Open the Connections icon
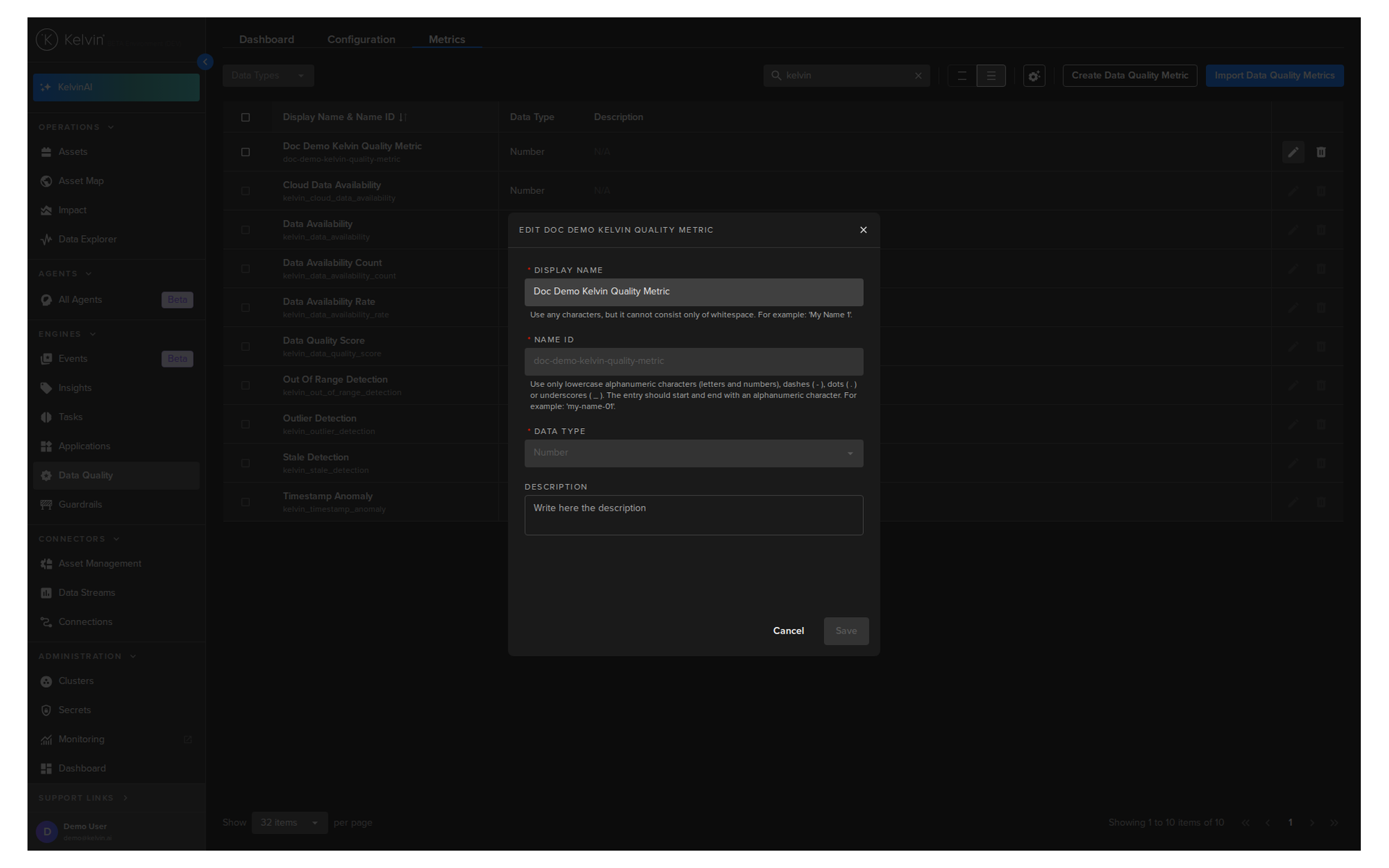Image resolution: width=1389 pixels, height=868 pixels. pos(46,622)
